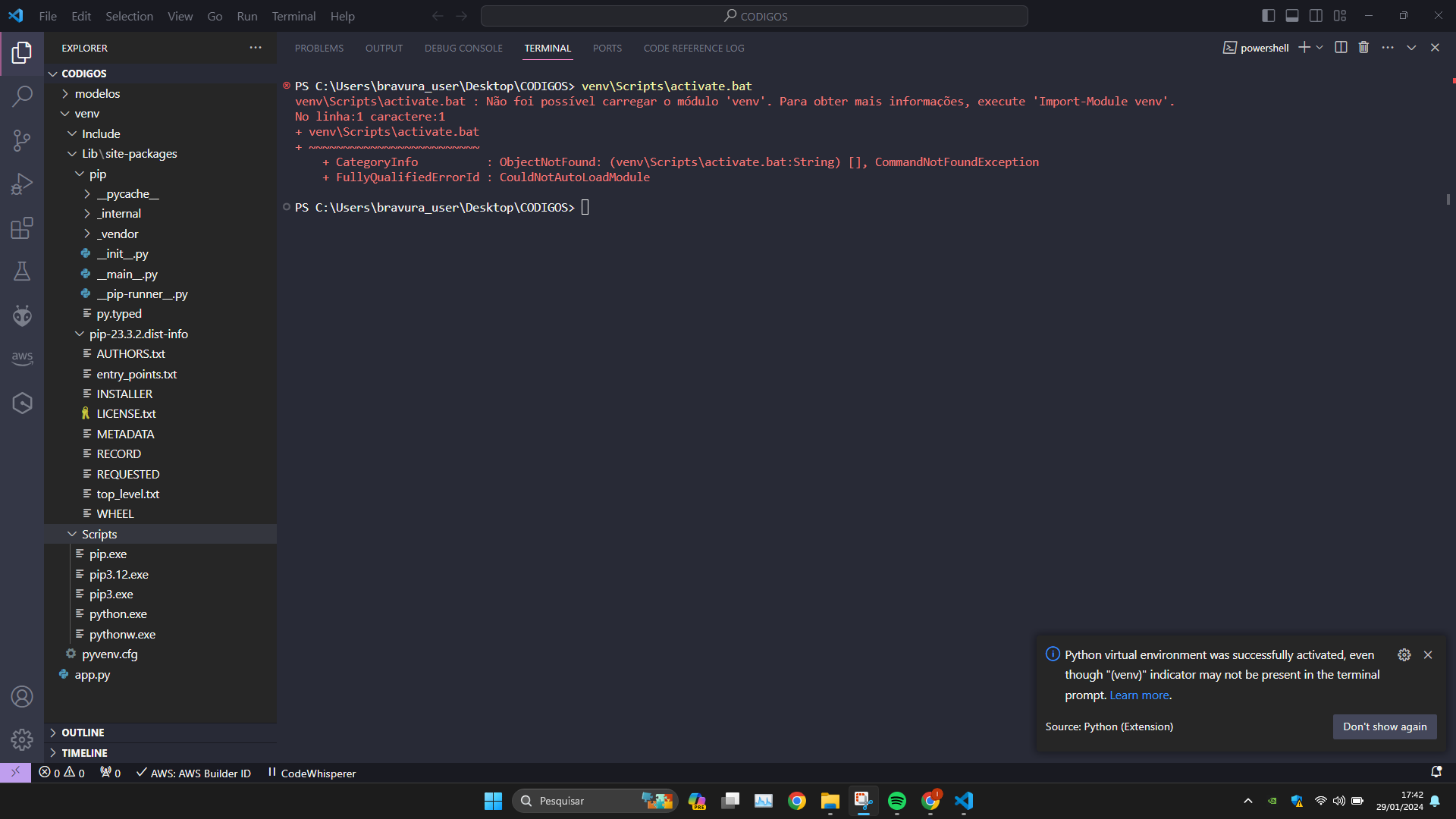Viewport: 1456px width, 819px height.
Task: Open the Testing beaker view
Action: point(22,271)
